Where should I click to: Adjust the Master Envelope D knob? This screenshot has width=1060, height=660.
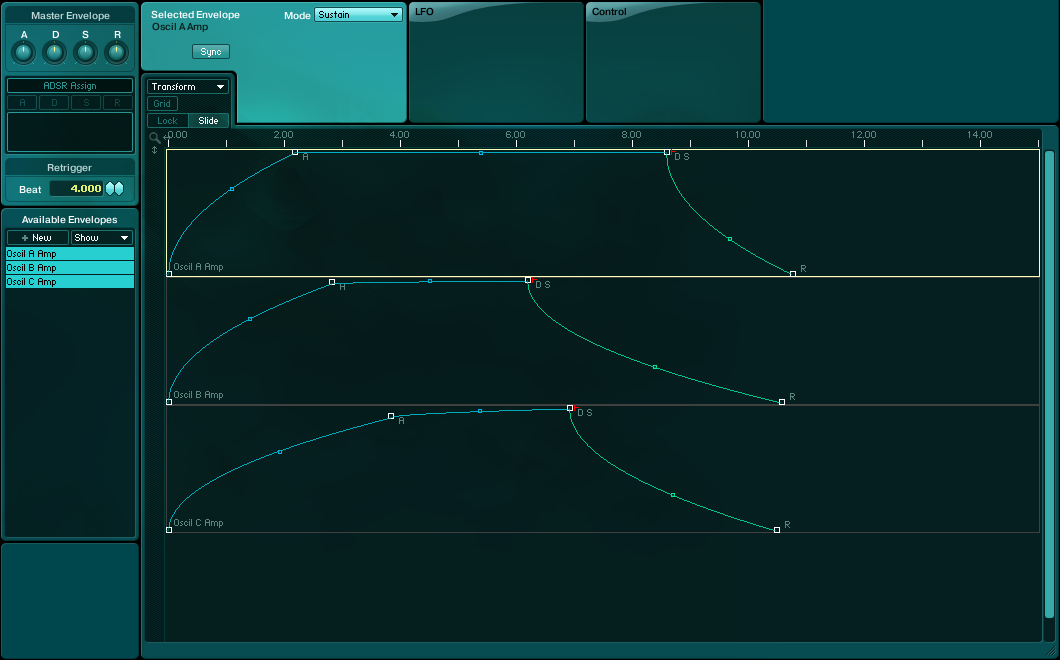55,52
